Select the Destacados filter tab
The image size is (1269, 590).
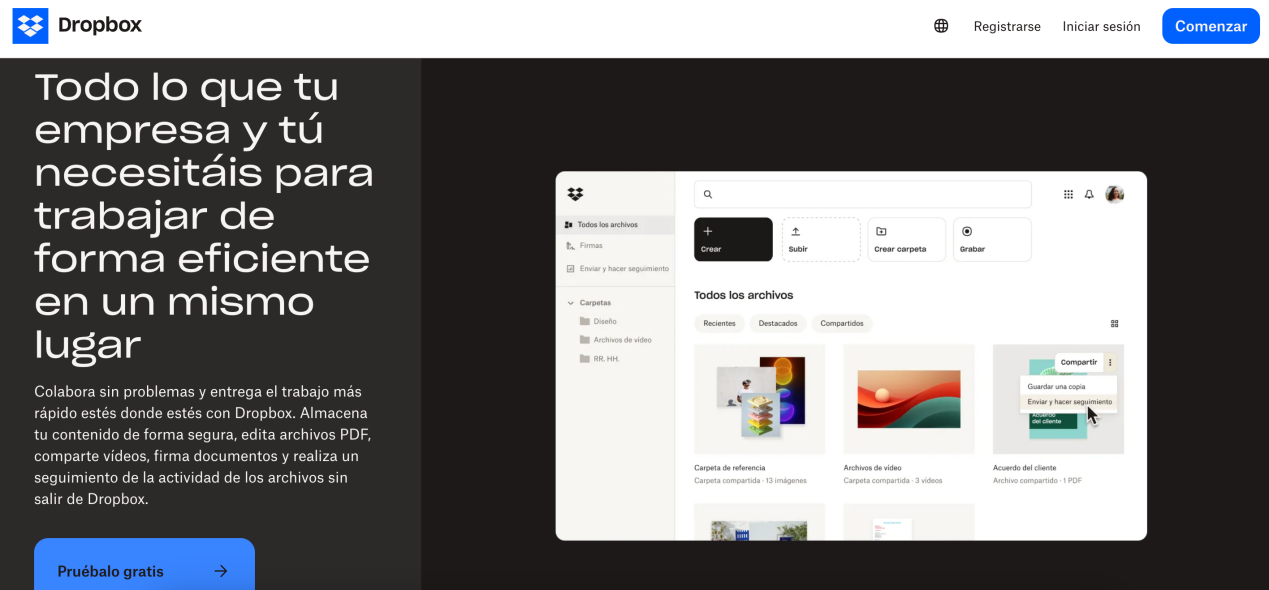tap(778, 323)
